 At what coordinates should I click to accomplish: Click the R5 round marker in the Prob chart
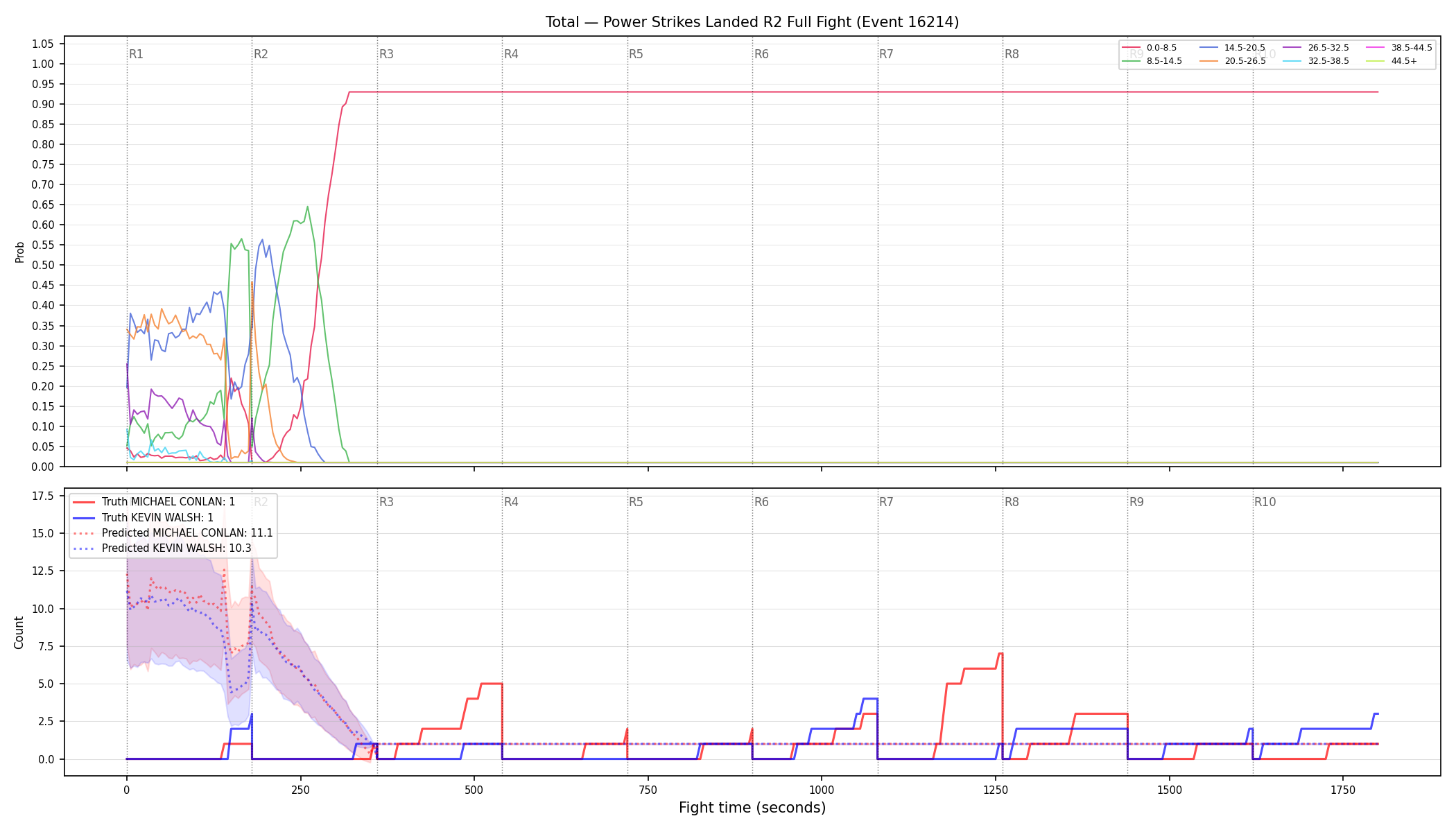636,54
